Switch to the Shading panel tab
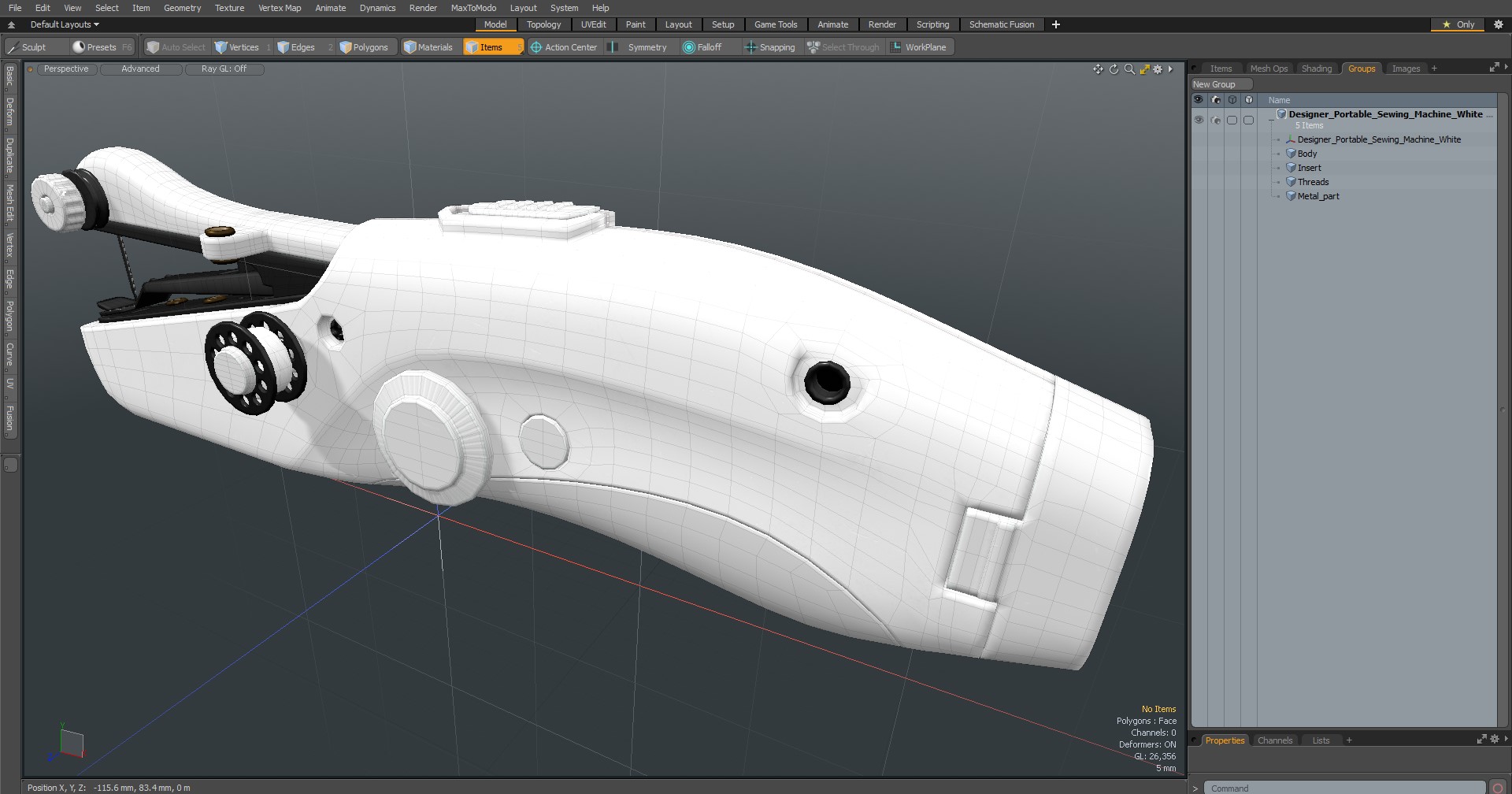Screen dimensions: 1512x794 pyautogui.click(x=1317, y=69)
